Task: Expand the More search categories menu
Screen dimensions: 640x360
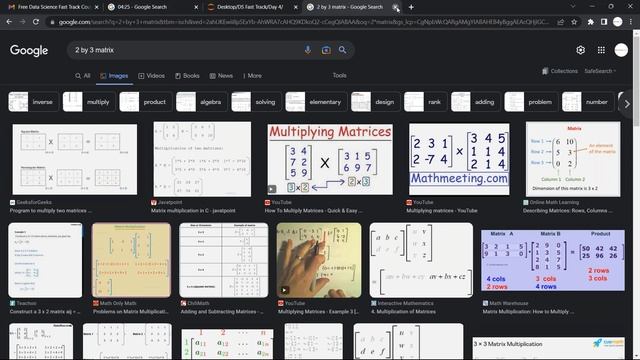Action: [x=252, y=76]
